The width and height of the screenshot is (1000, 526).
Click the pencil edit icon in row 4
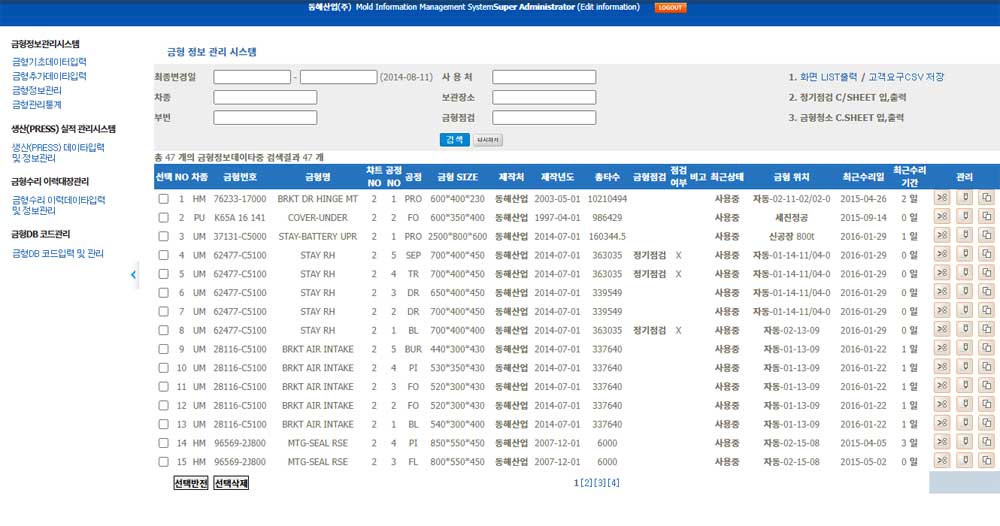[x=965, y=254]
